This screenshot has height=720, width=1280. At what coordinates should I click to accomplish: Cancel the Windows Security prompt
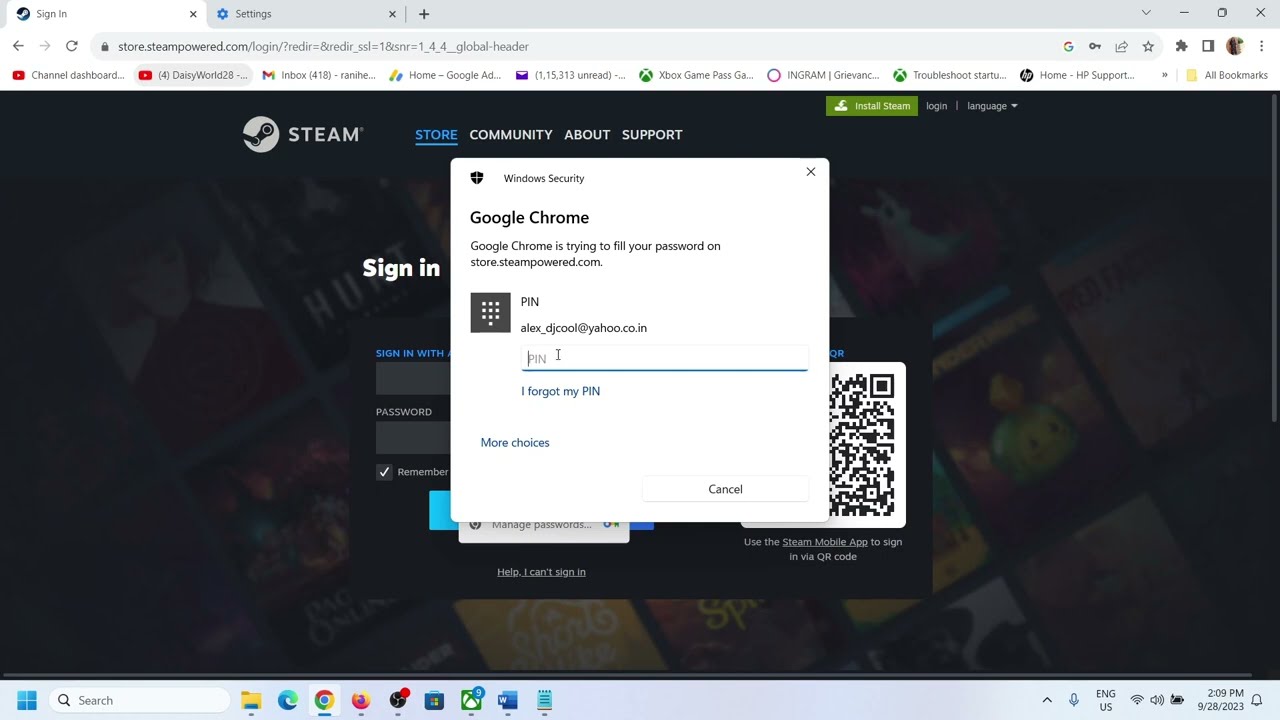coord(725,489)
